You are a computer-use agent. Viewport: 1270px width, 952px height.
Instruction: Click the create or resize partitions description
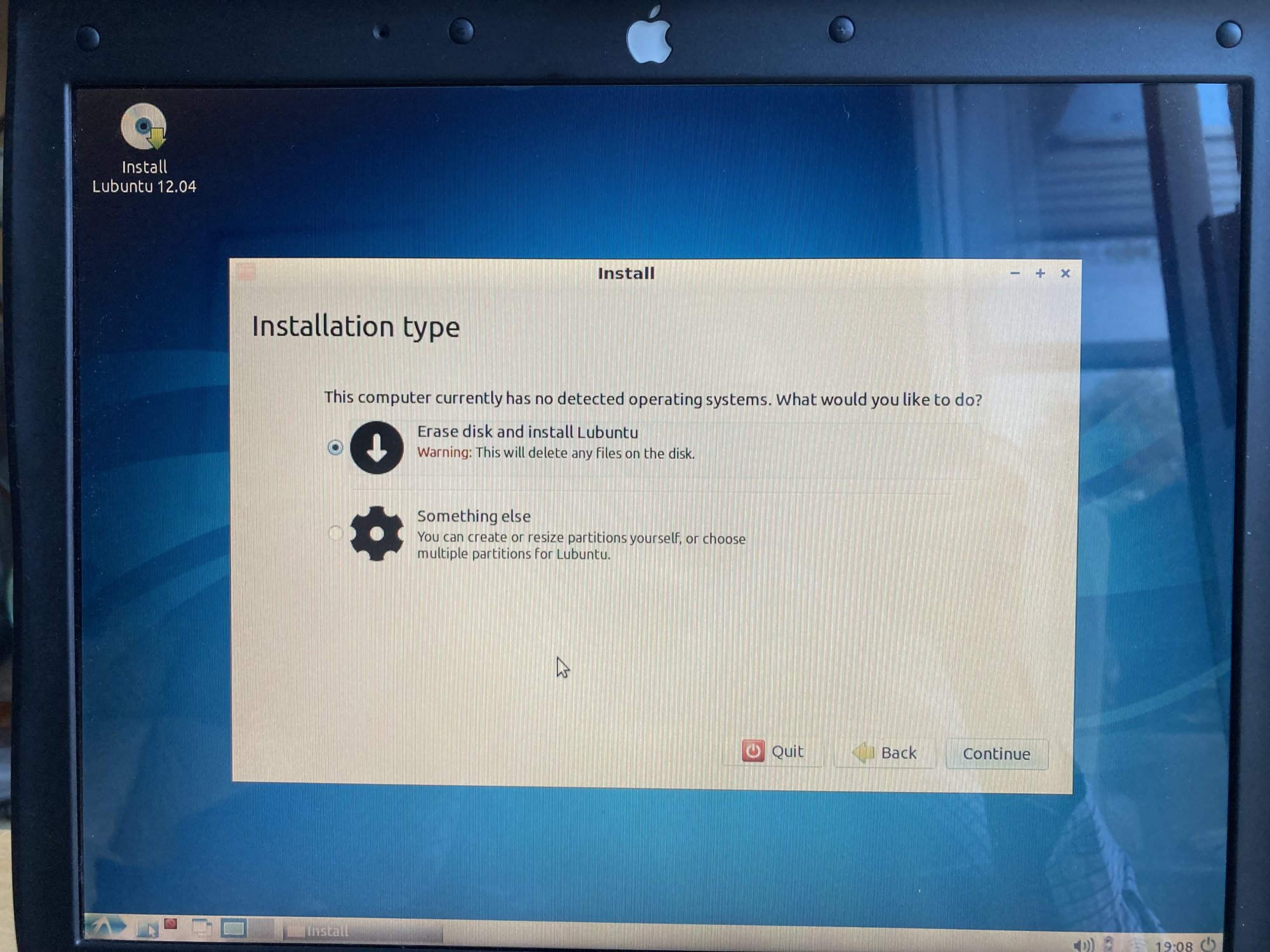(581, 545)
